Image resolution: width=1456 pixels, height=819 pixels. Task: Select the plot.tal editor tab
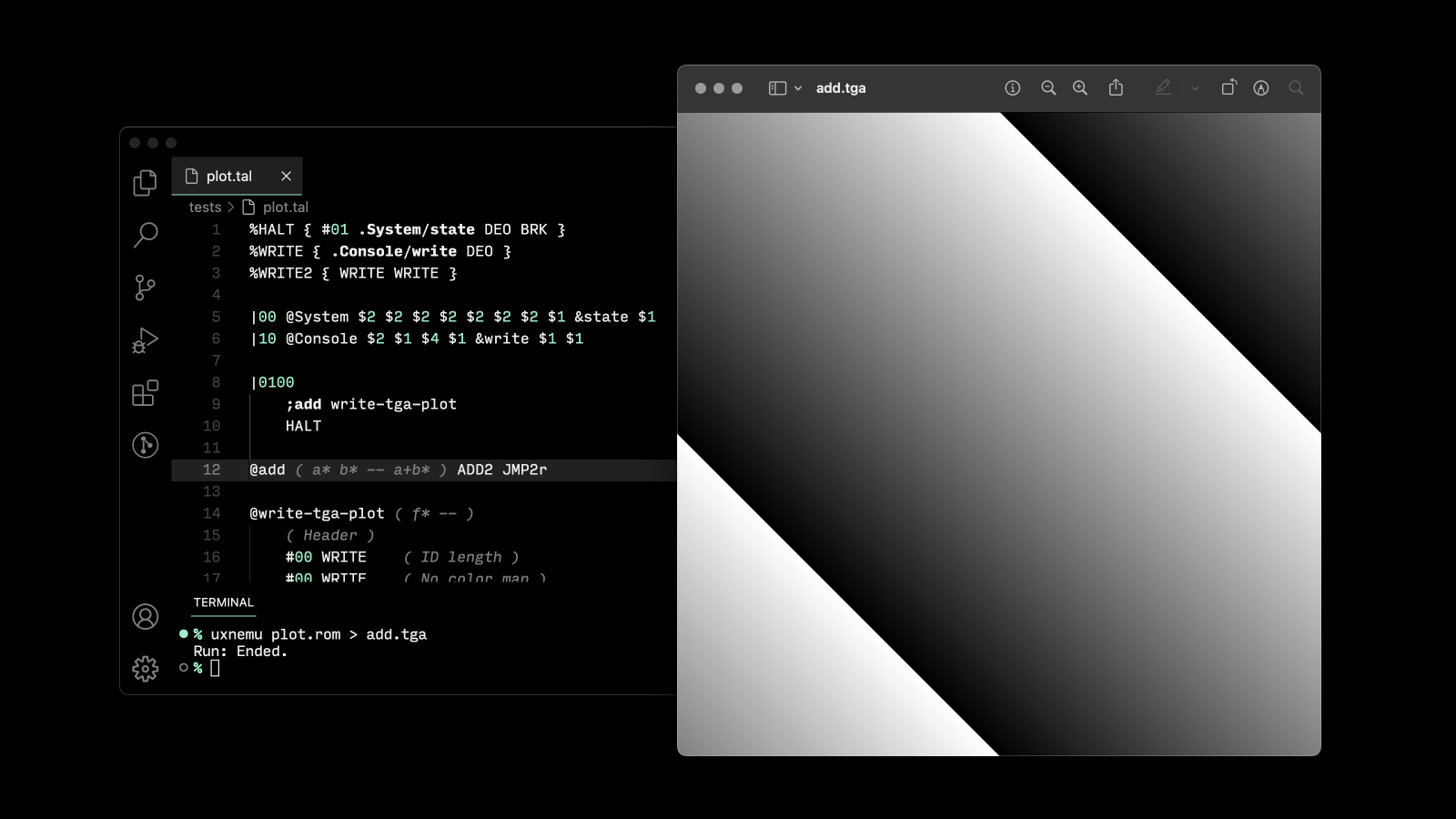pos(227,176)
